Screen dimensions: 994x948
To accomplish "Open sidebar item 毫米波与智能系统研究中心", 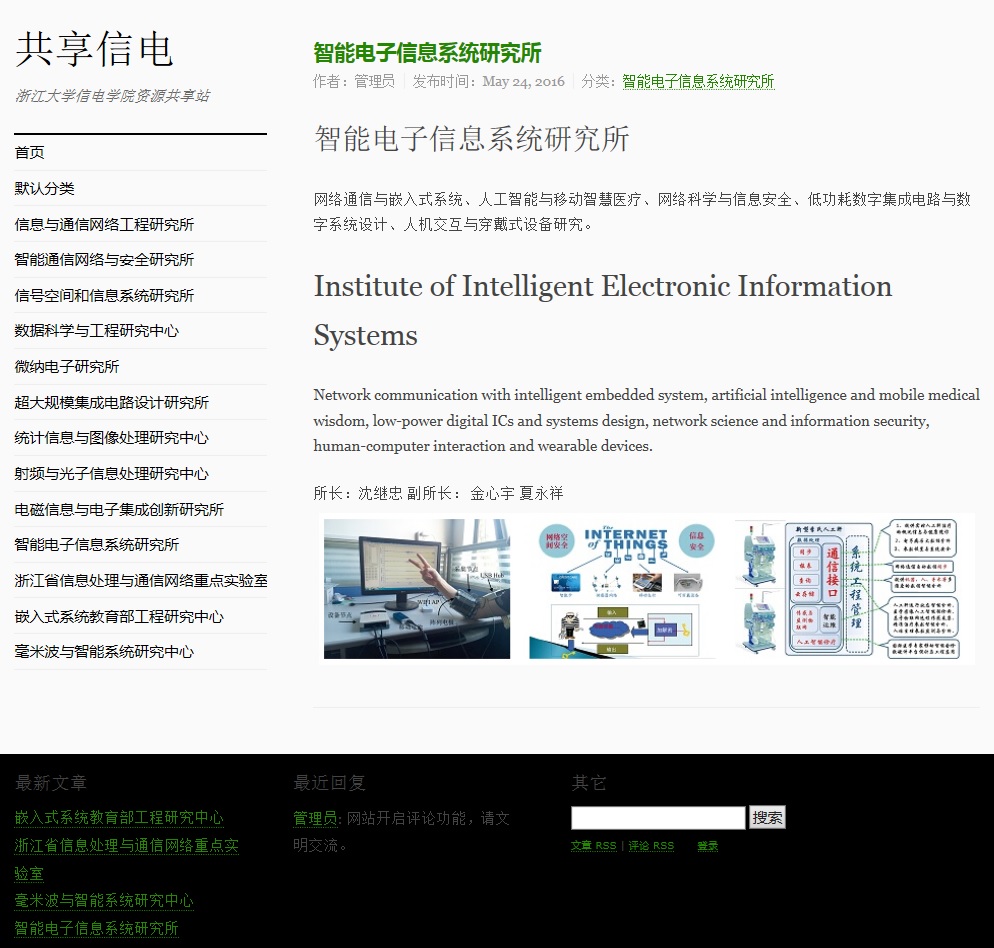I will pyautogui.click(x=104, y=652).
